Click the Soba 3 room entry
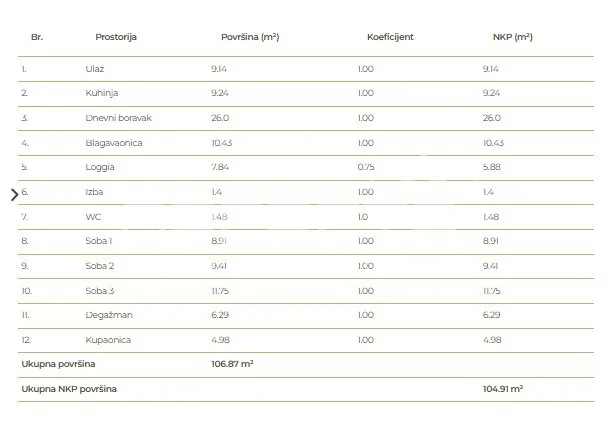Screen dimensions: 608x425 point(100,291)
